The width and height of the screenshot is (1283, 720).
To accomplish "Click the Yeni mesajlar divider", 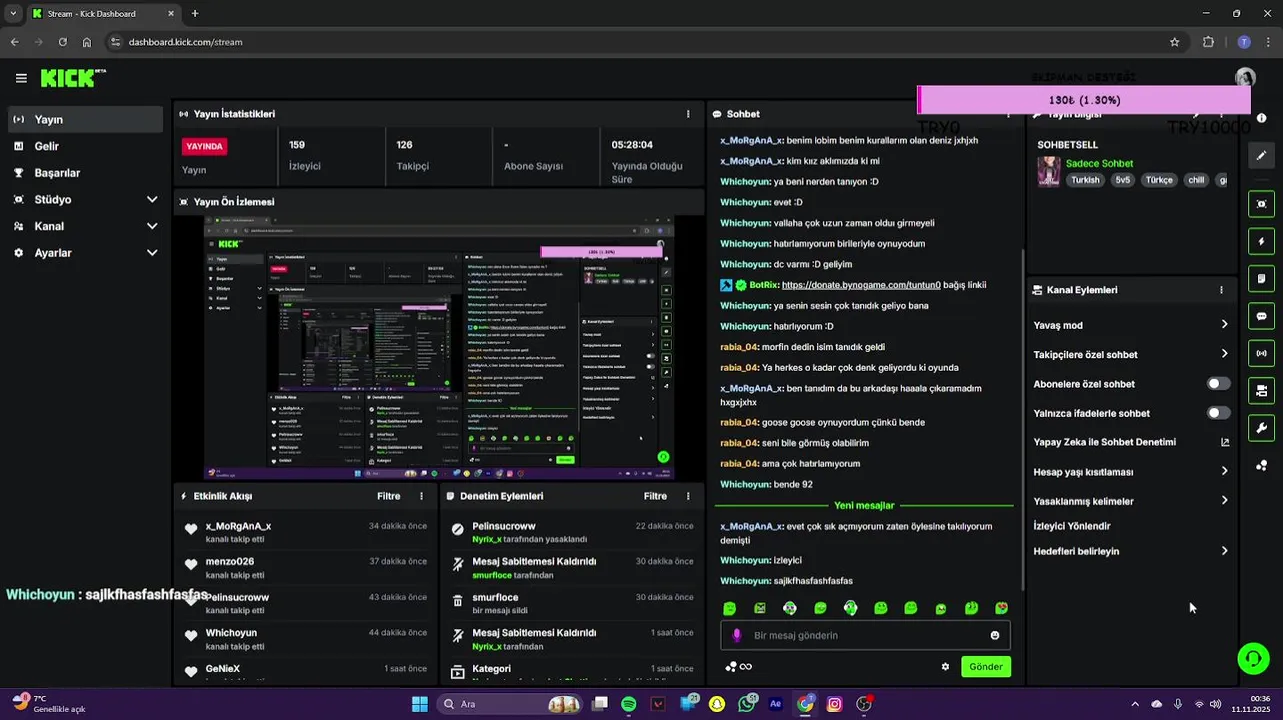I will (x=864, y=505).
